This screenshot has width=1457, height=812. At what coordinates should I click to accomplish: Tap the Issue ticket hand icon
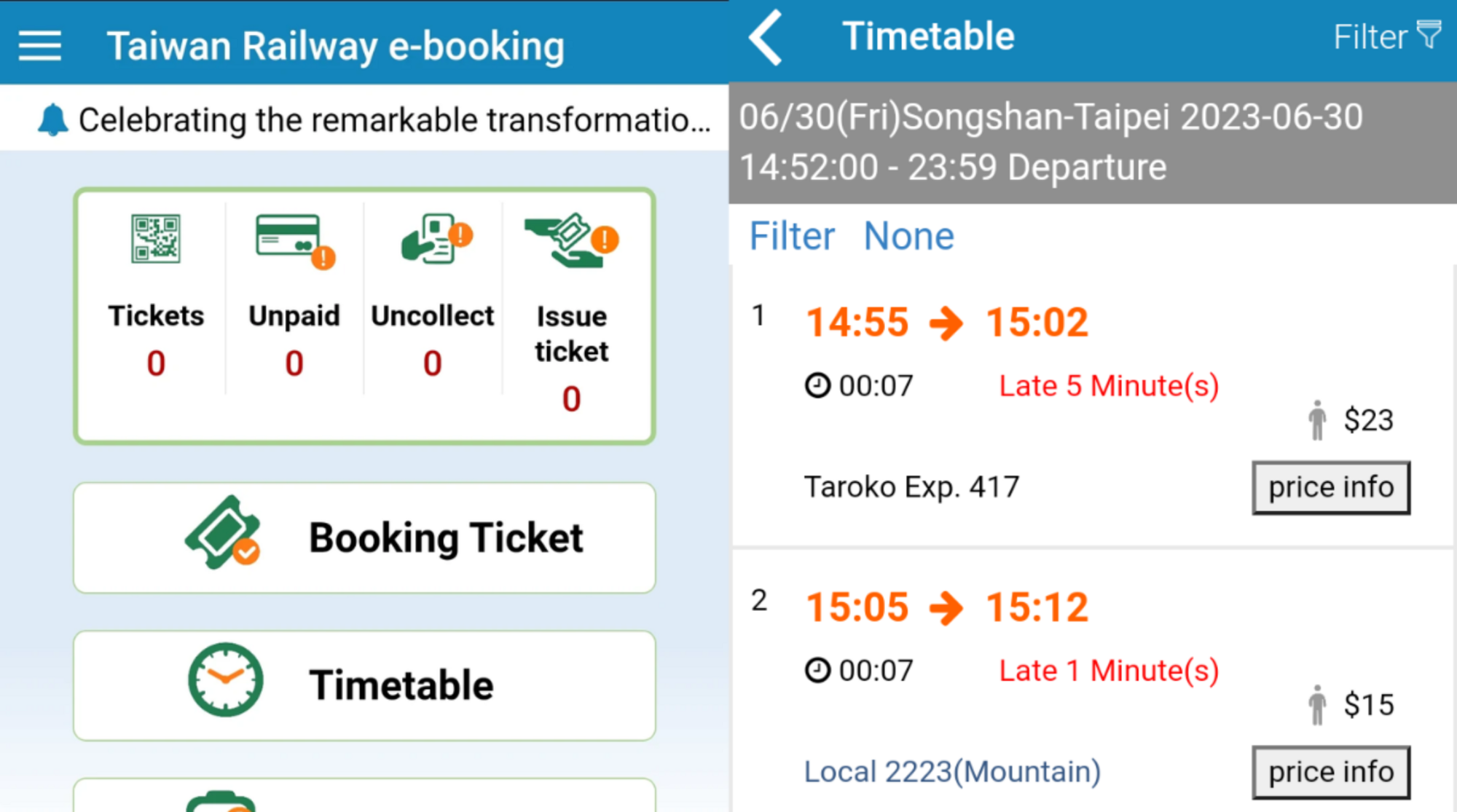pyautogui.click(x=570, y=240)
